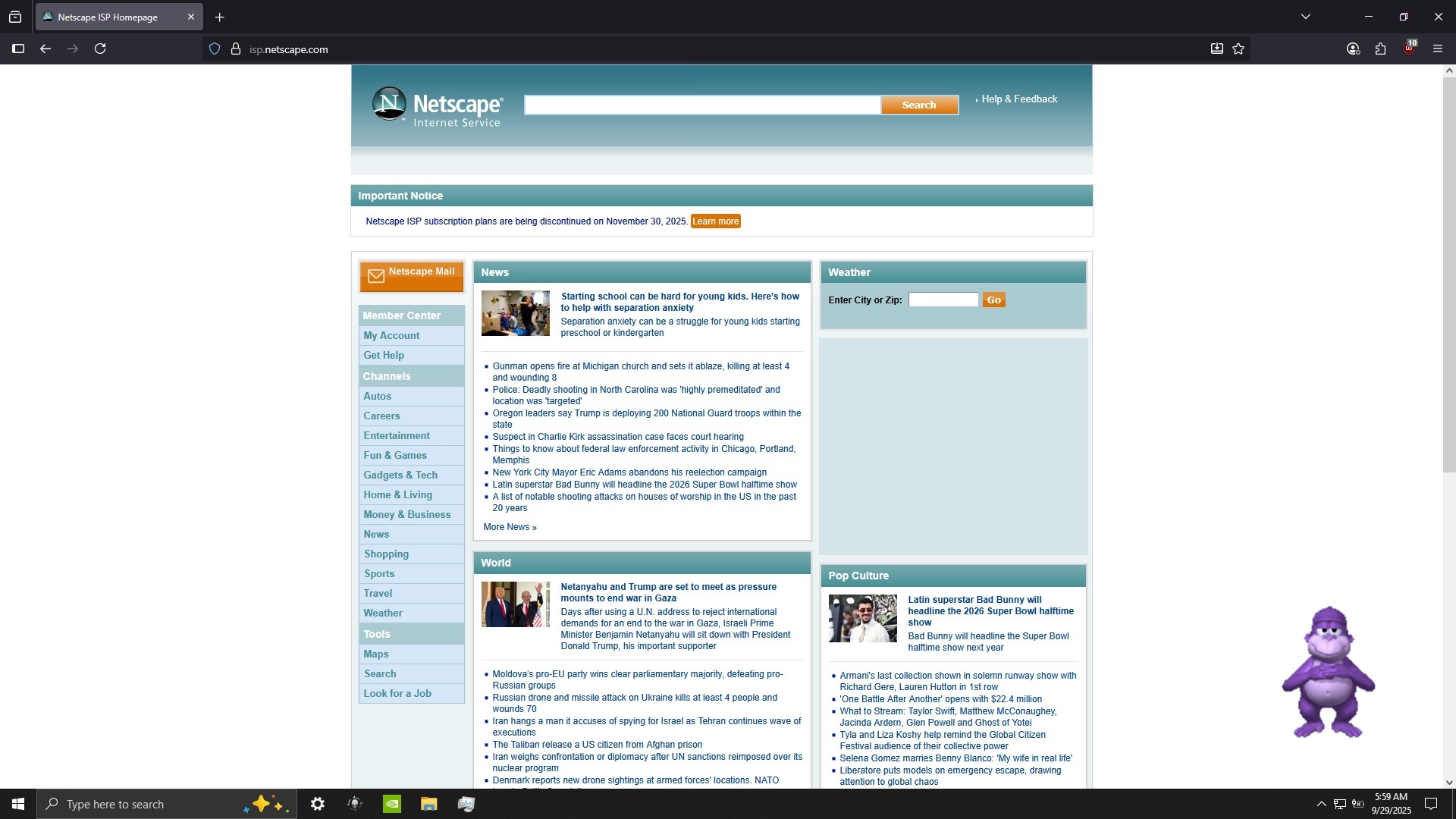1456x819 pixels.
Task: Open the extensions puzzle piece icon
Action: pyautogui.click(x=1380, y=49)
